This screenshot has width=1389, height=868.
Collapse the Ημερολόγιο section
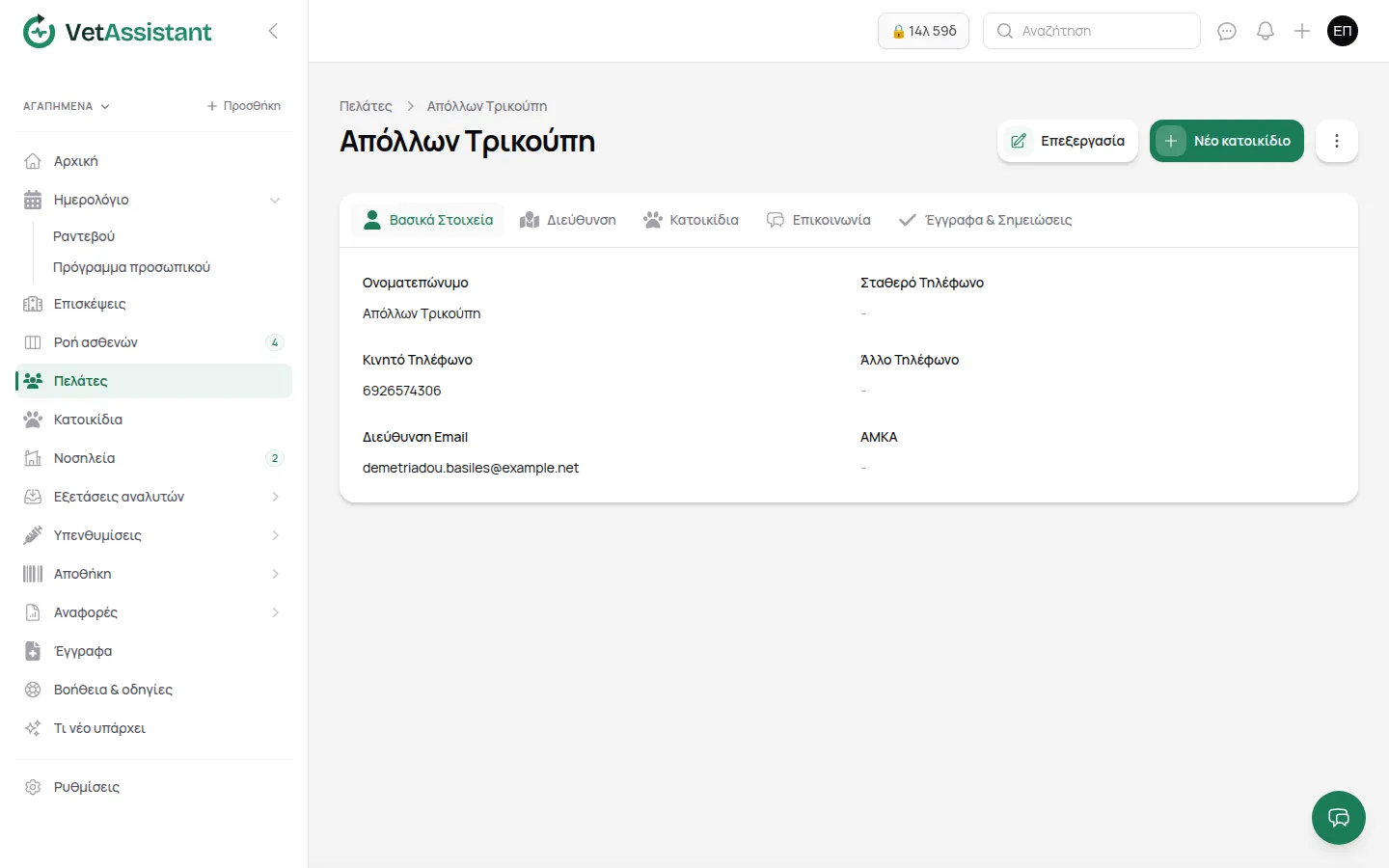pos(275,200)
